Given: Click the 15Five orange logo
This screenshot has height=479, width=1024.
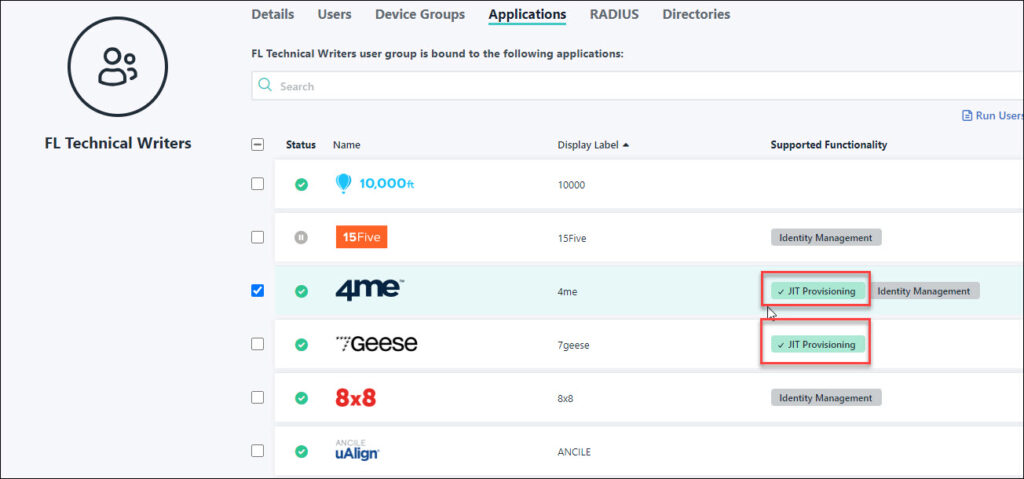Looking at the screenshot, I should 361,237.
